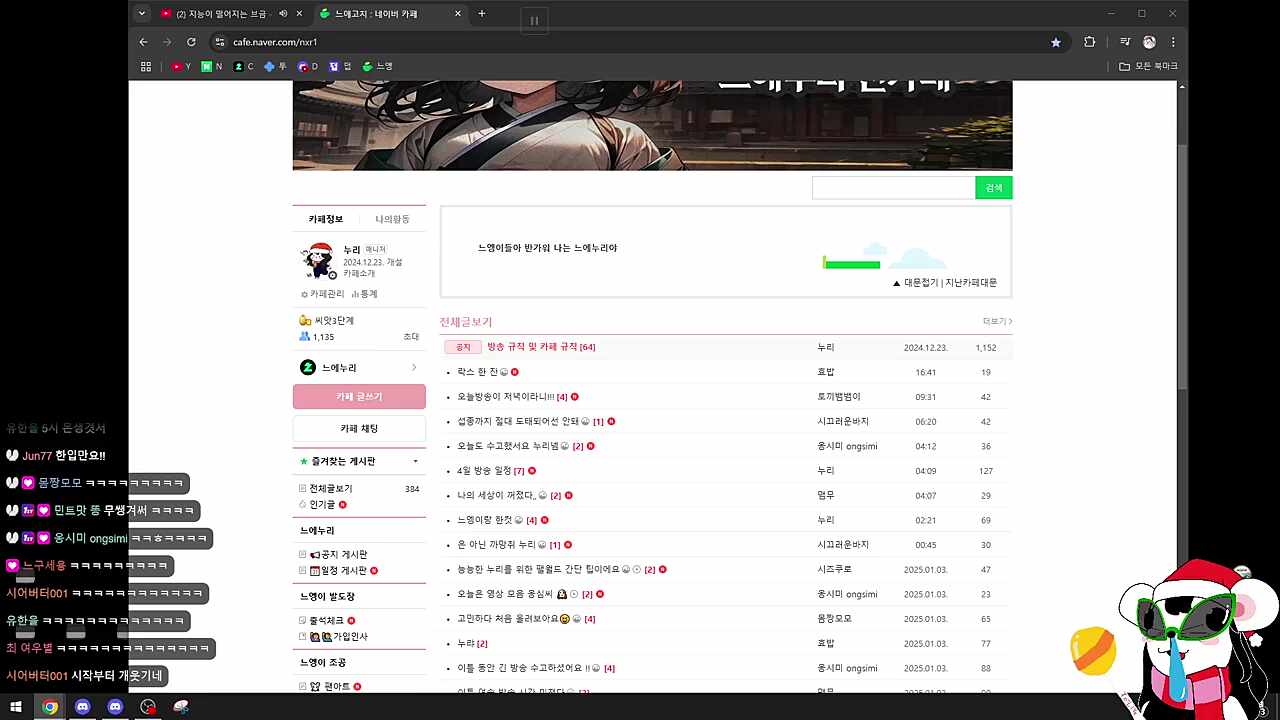Click the 누리 profile thumbnail
The height and width of the screenshot is (720, 1280).
tap(320, 260)
